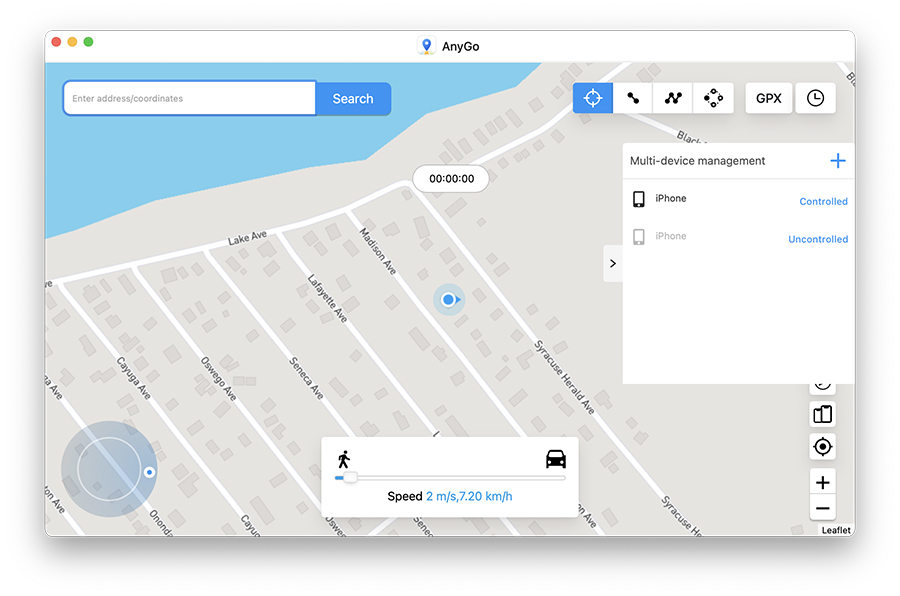Select the multi-spot route mode icon

click(x=672, y=98)
